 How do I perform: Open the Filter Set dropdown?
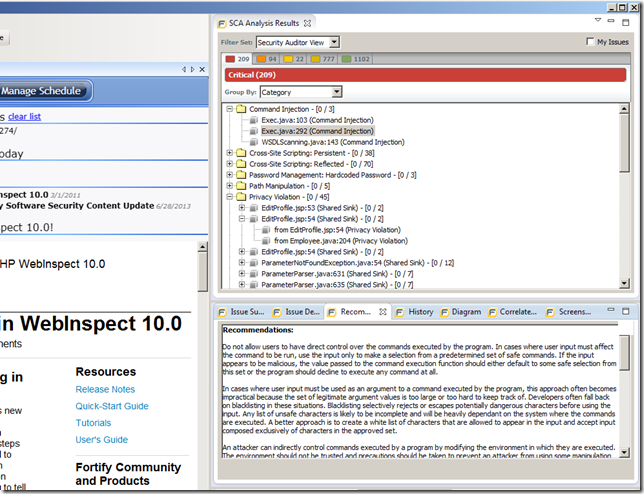[334, 42]
